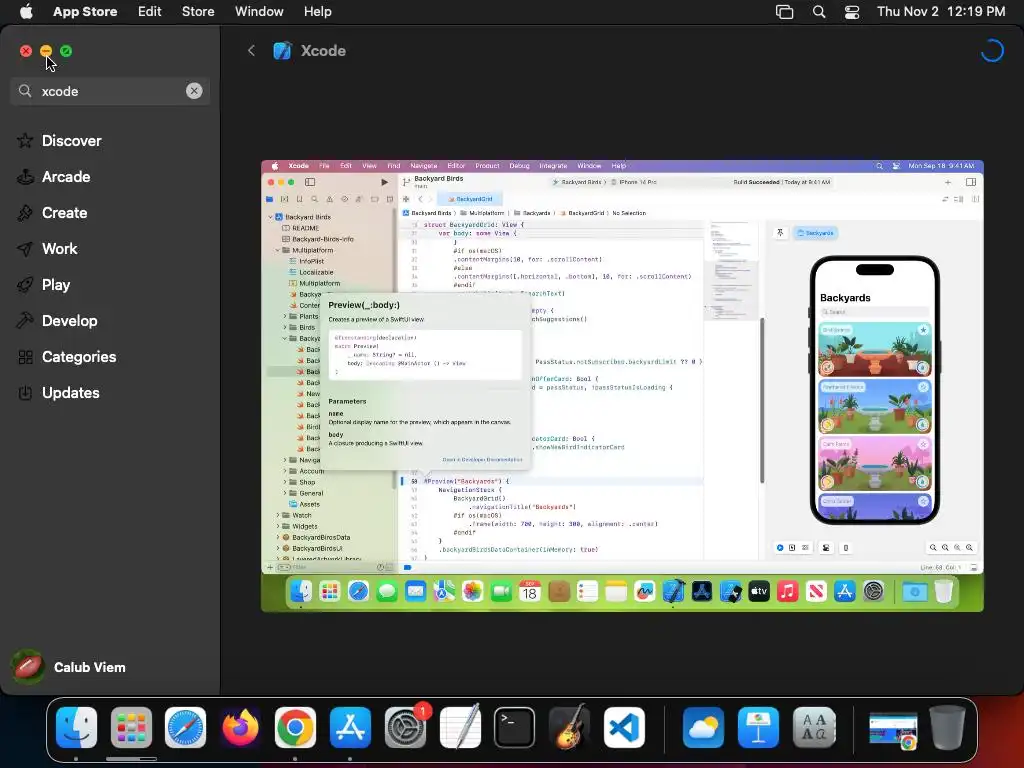Open Font Book from the Dock
Screen dimensions: 1024x768
pos(814,727)
